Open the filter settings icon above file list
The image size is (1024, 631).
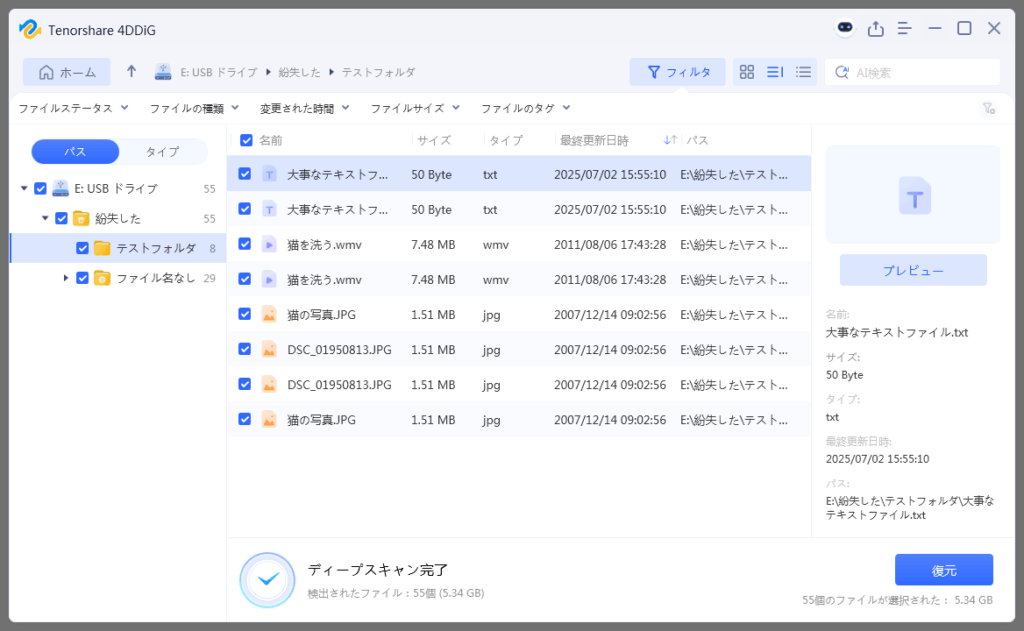989,108
